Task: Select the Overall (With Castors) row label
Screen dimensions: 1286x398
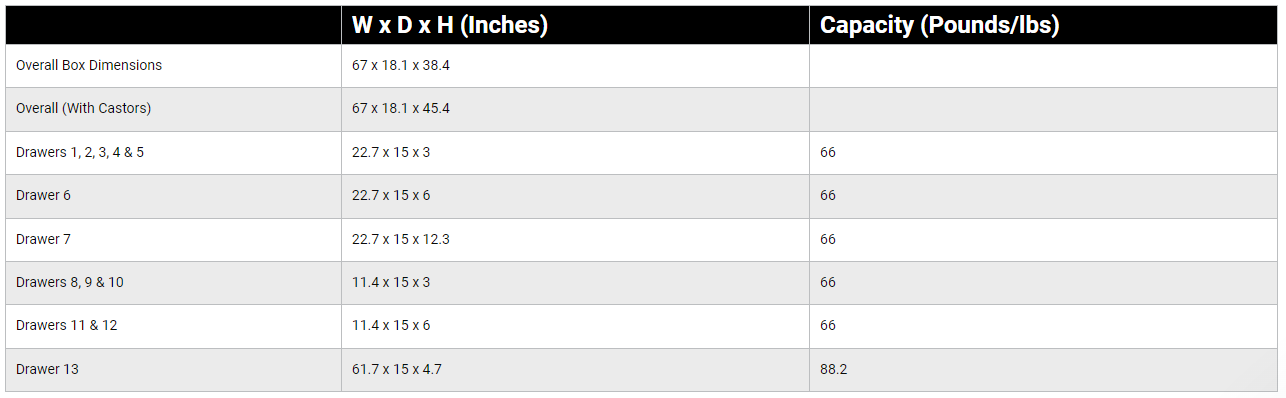Action: pyautogui.click(x=84, y=108)
